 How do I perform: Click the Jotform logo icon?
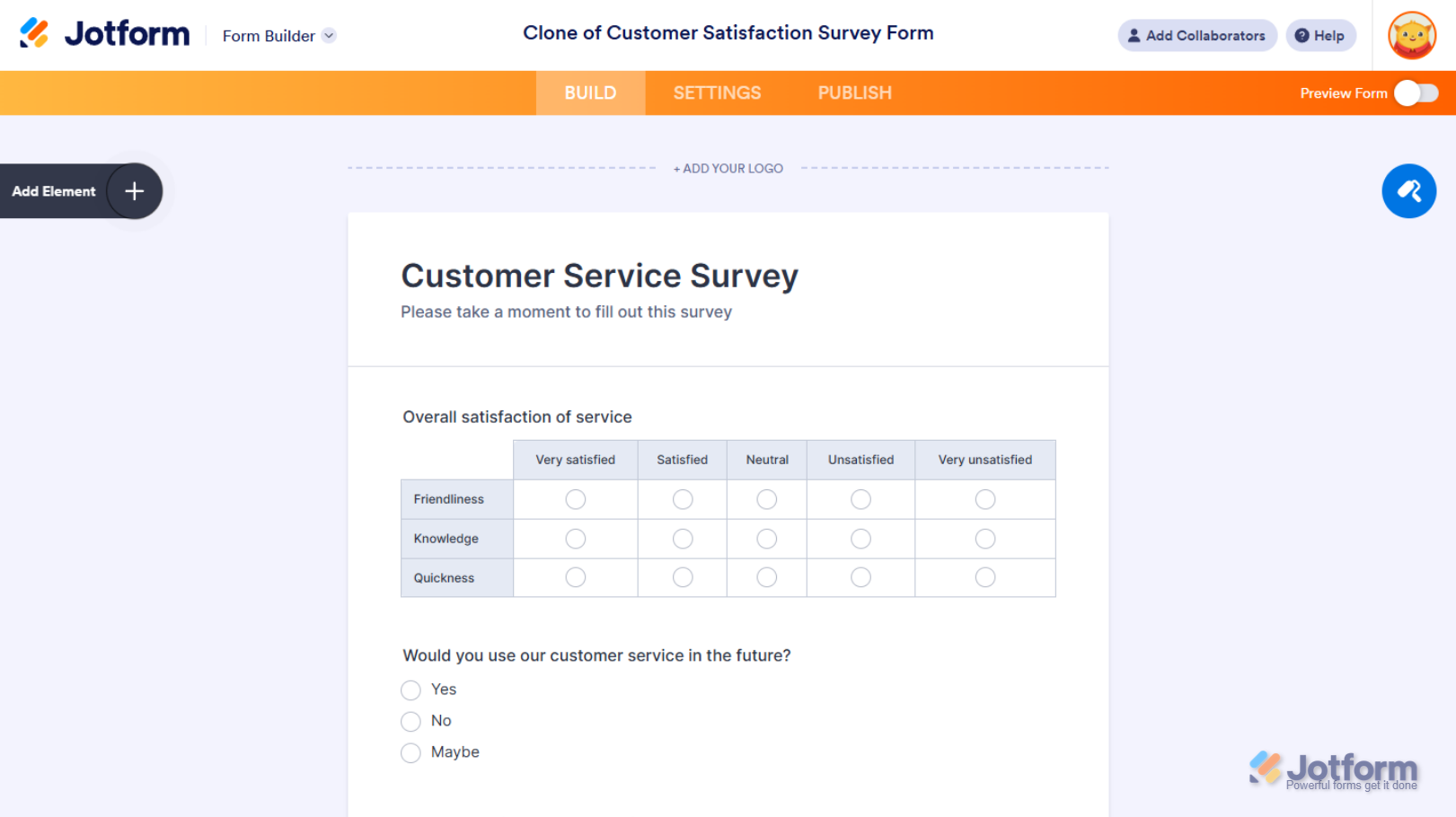[34, 33]
